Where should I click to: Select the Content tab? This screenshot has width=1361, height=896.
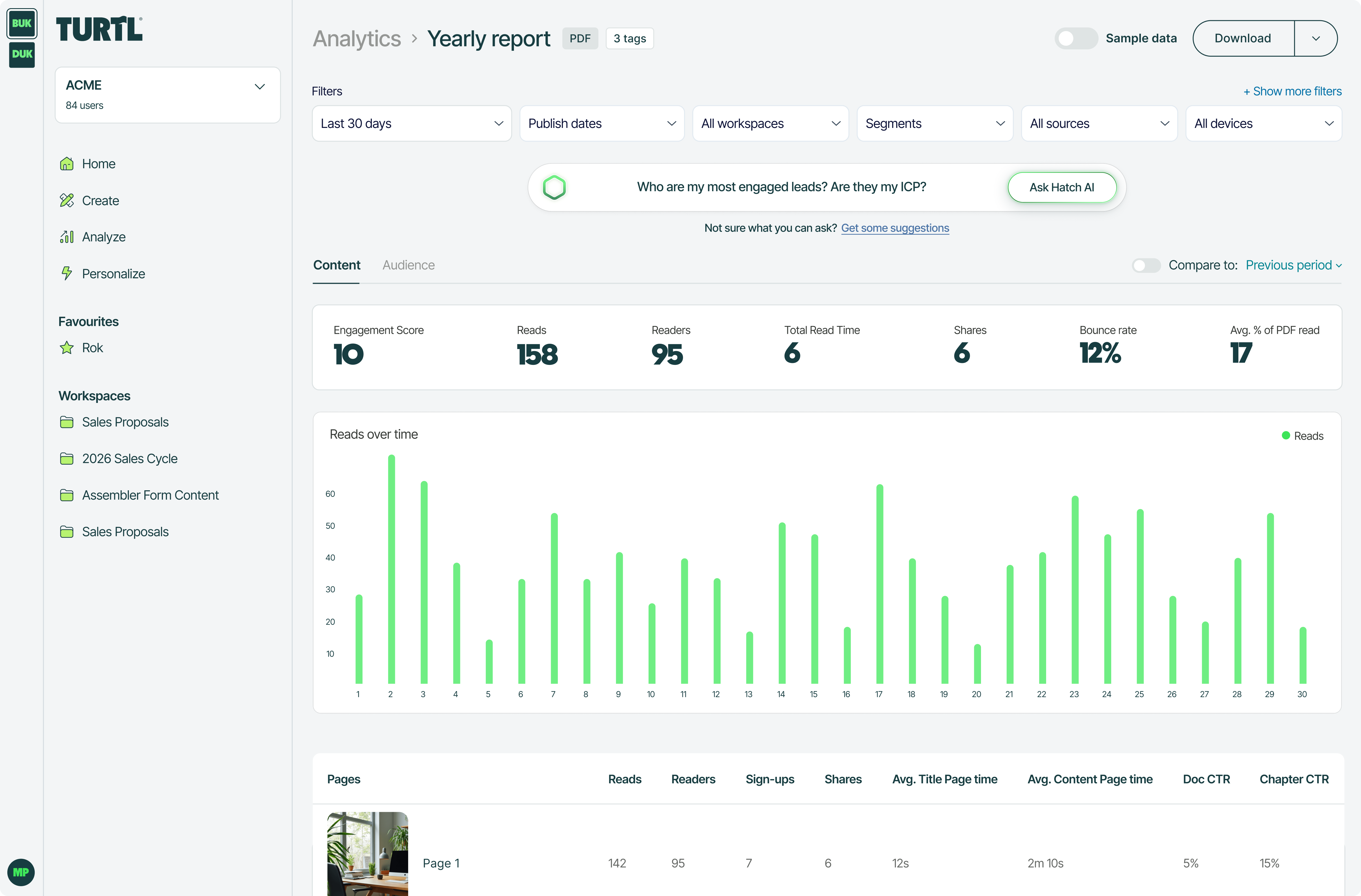336,265
